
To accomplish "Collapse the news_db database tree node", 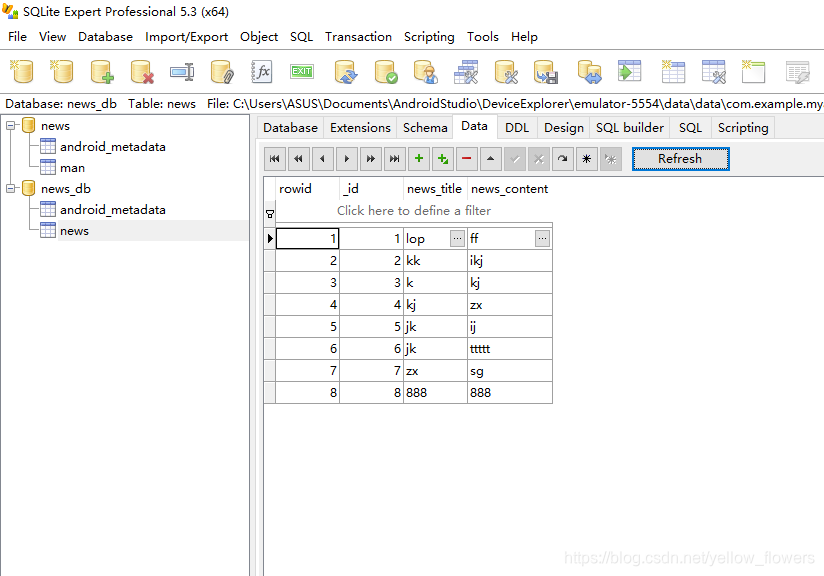I will tap(11, 189).
